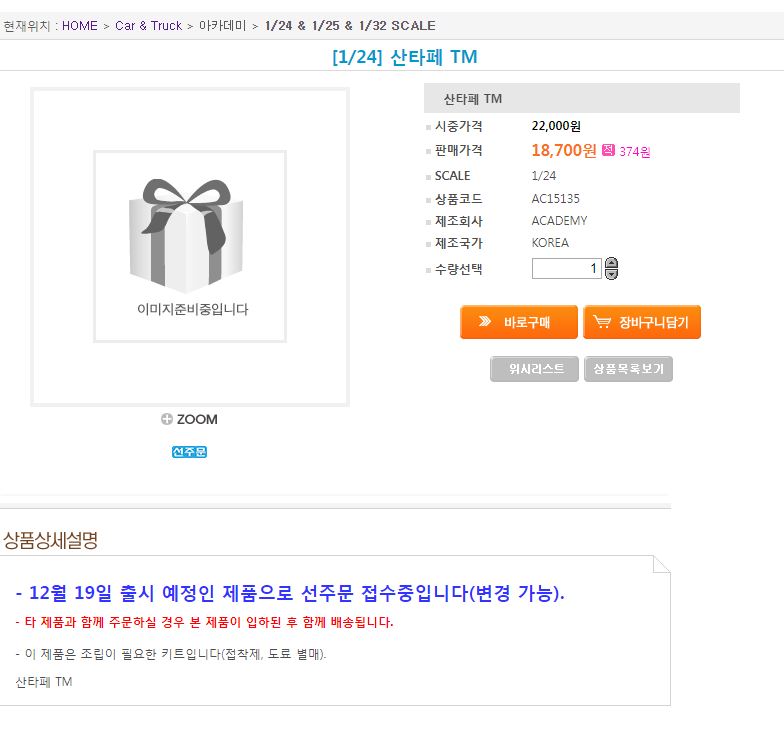Click the pink 적 points icon
Image resolution: width=784 pixels, height=733 pixels.
608,150
